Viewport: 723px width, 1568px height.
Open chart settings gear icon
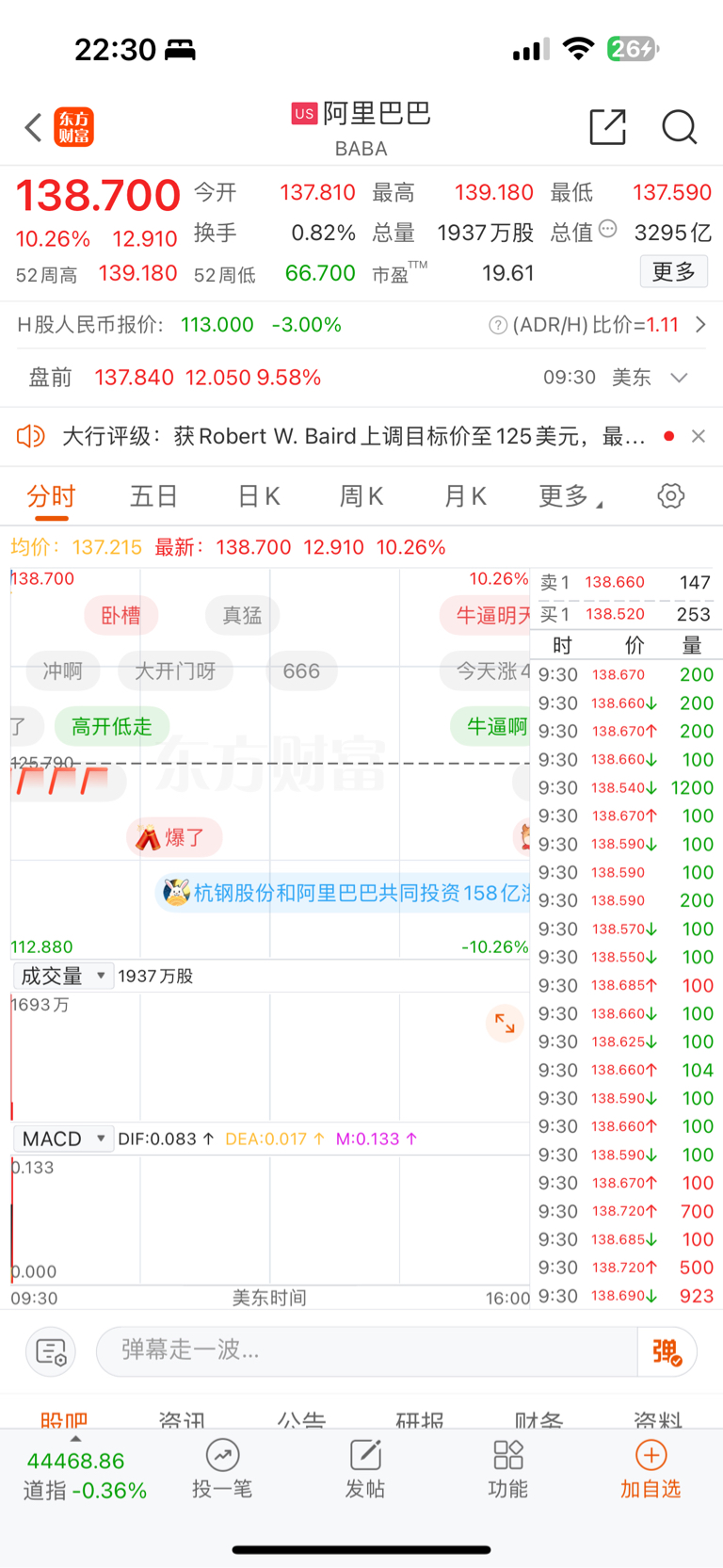[671, 495]
